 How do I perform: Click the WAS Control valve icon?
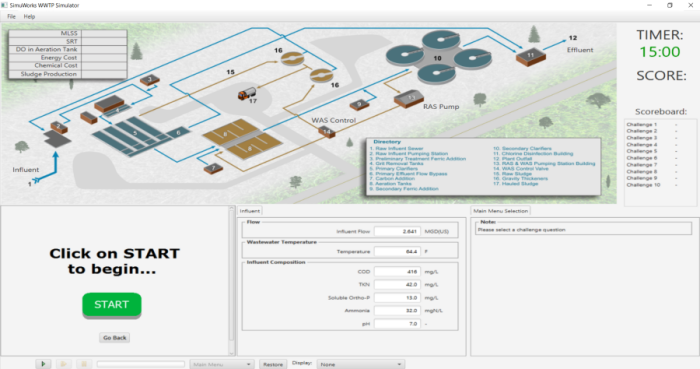(327, 132)
